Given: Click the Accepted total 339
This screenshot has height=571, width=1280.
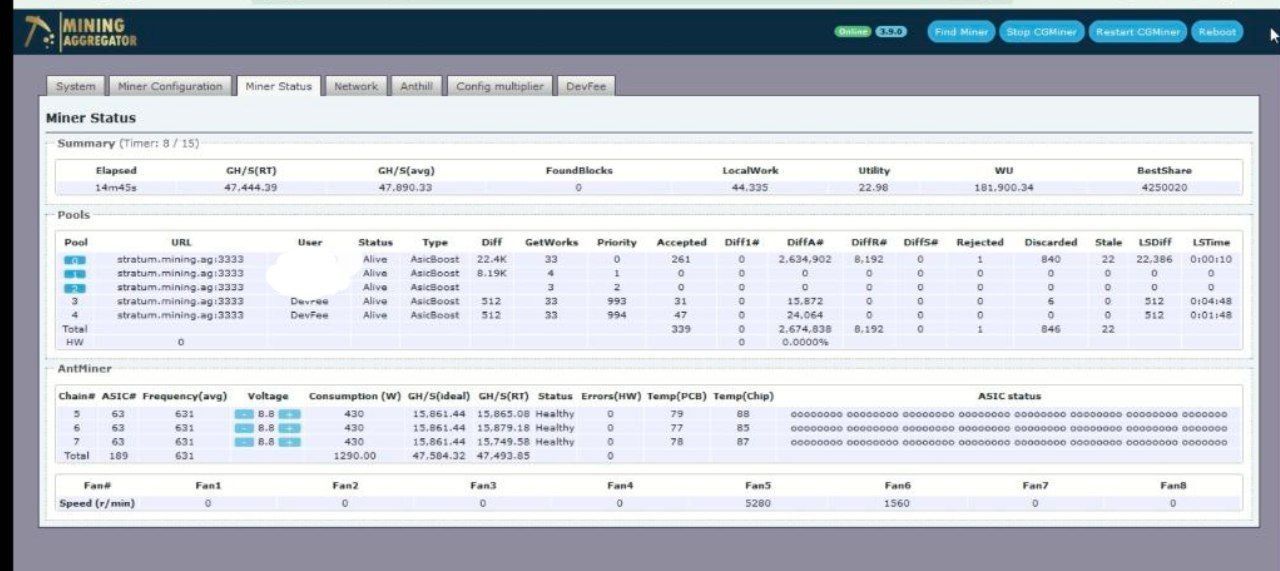Looking at the screenshot, I should 681,329.
